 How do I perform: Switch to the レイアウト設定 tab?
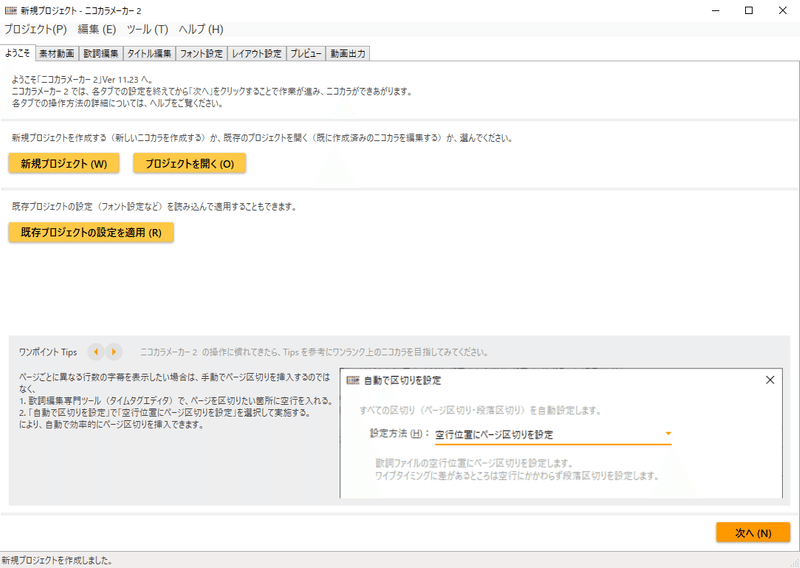pyautogui.click(x=257, y=53)
